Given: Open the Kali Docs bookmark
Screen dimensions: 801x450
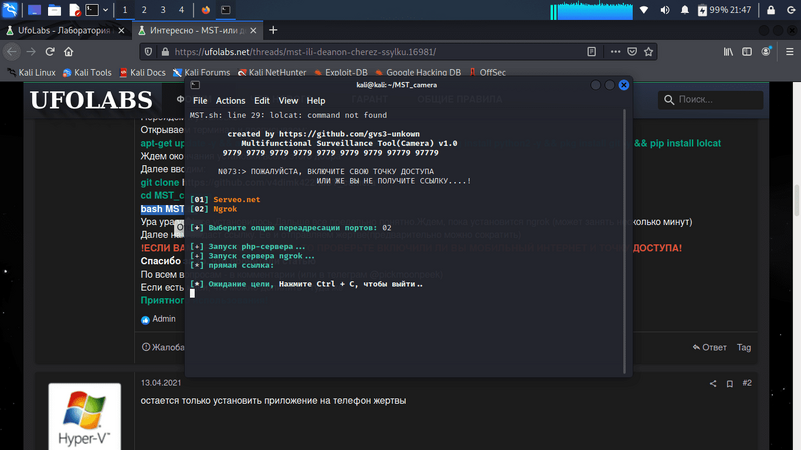Looking at the screenshot, I should point(143,73).
